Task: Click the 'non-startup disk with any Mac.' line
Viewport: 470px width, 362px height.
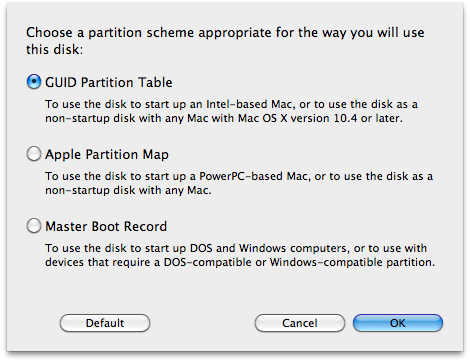Action: [x=128, y=190]
